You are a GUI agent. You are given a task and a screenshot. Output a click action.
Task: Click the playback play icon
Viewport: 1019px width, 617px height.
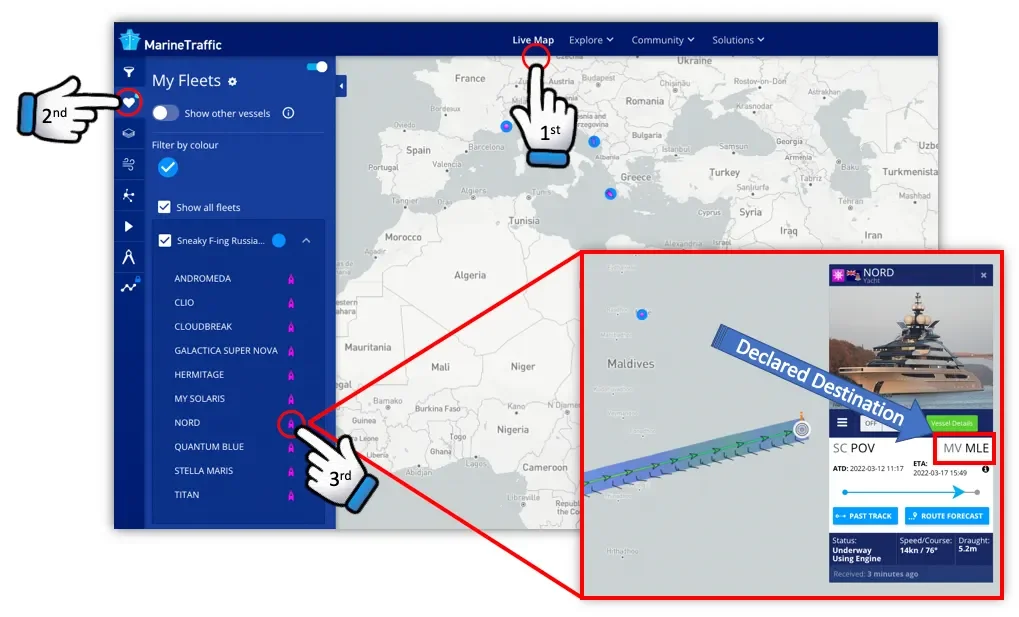point(129,226)
